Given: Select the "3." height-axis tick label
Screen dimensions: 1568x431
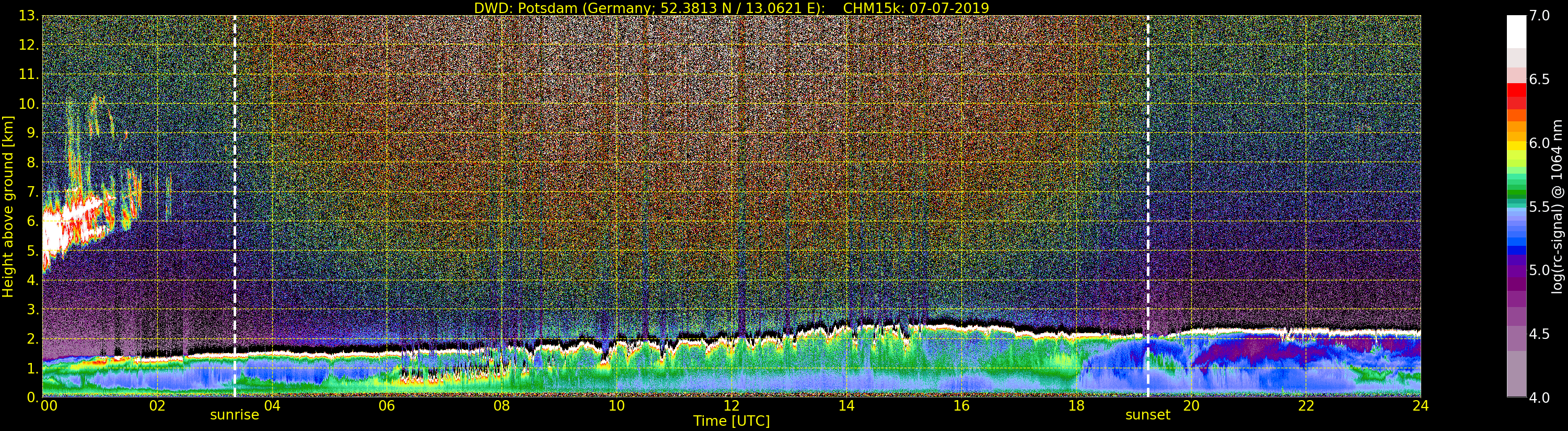Looking at the screenshot, I should point(33,310).
